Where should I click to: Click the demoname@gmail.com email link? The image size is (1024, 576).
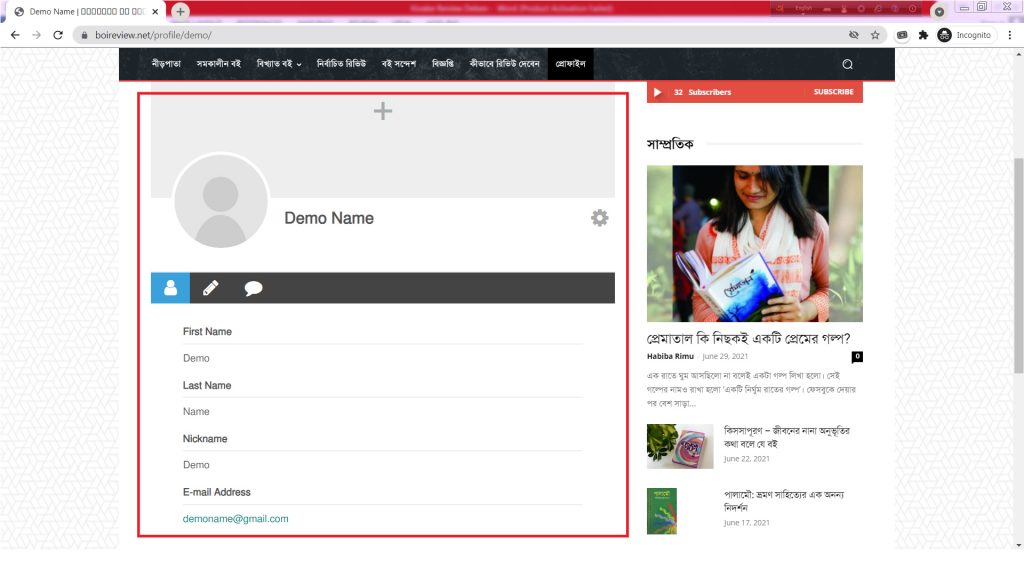pyautogui.click(x=235, y=519)
